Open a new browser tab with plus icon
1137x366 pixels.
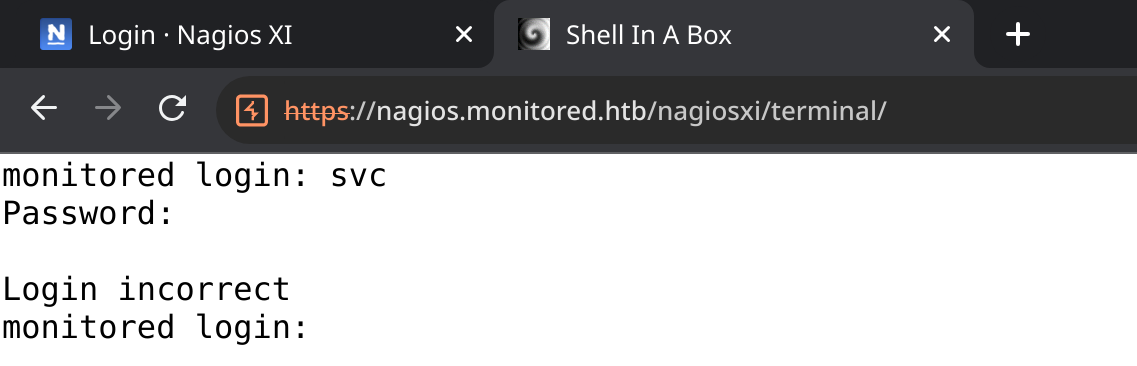pyautogui.click(x=1018, y=34)
